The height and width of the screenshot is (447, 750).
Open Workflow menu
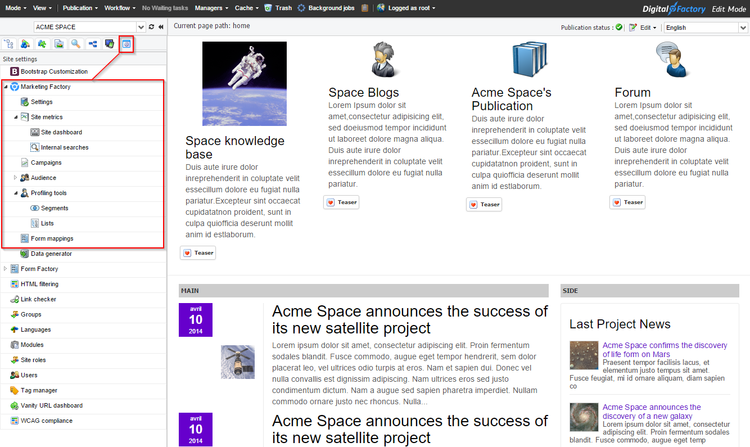point(120,8)
